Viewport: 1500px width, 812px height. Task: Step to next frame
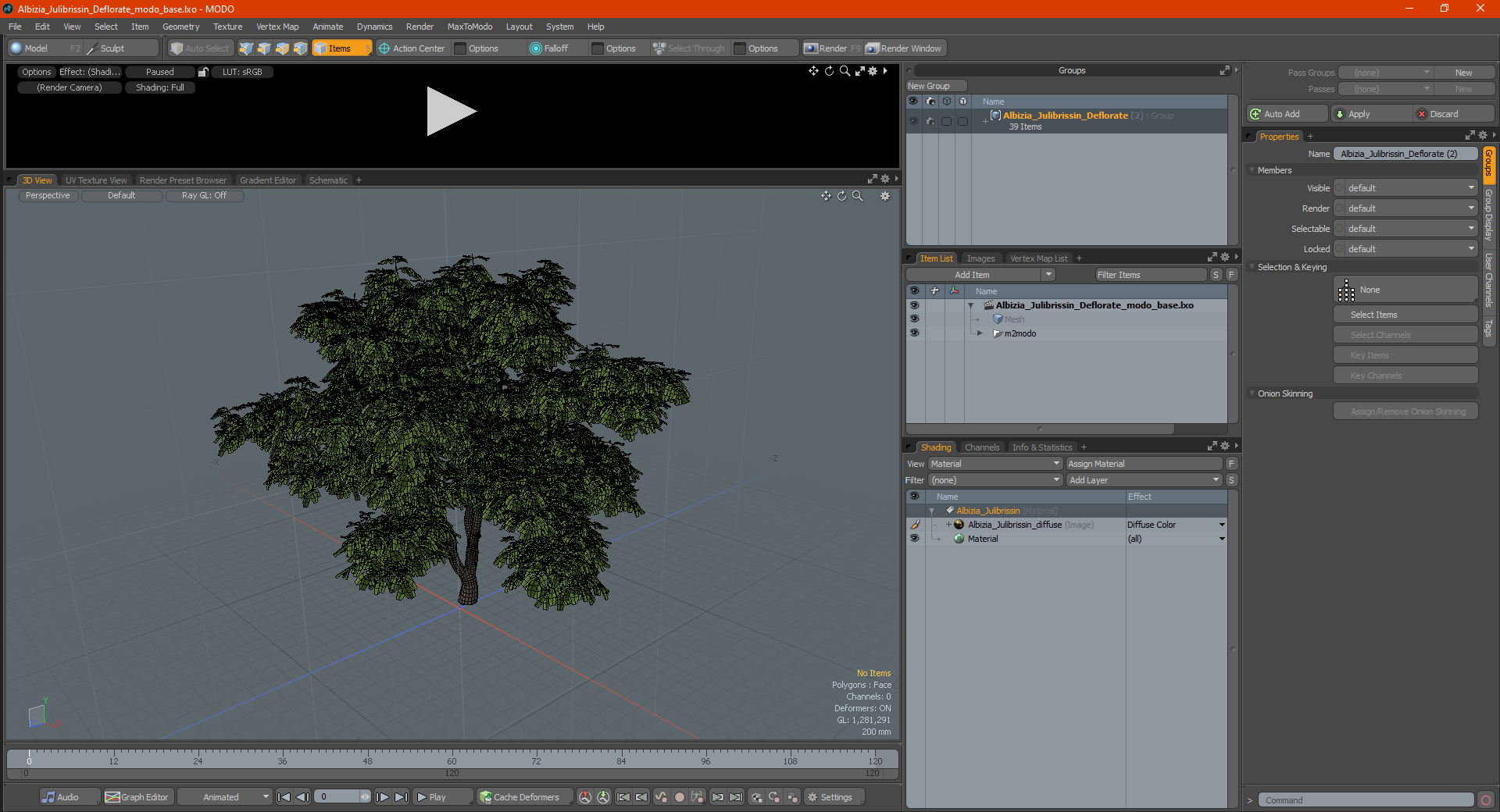(383, 797)
